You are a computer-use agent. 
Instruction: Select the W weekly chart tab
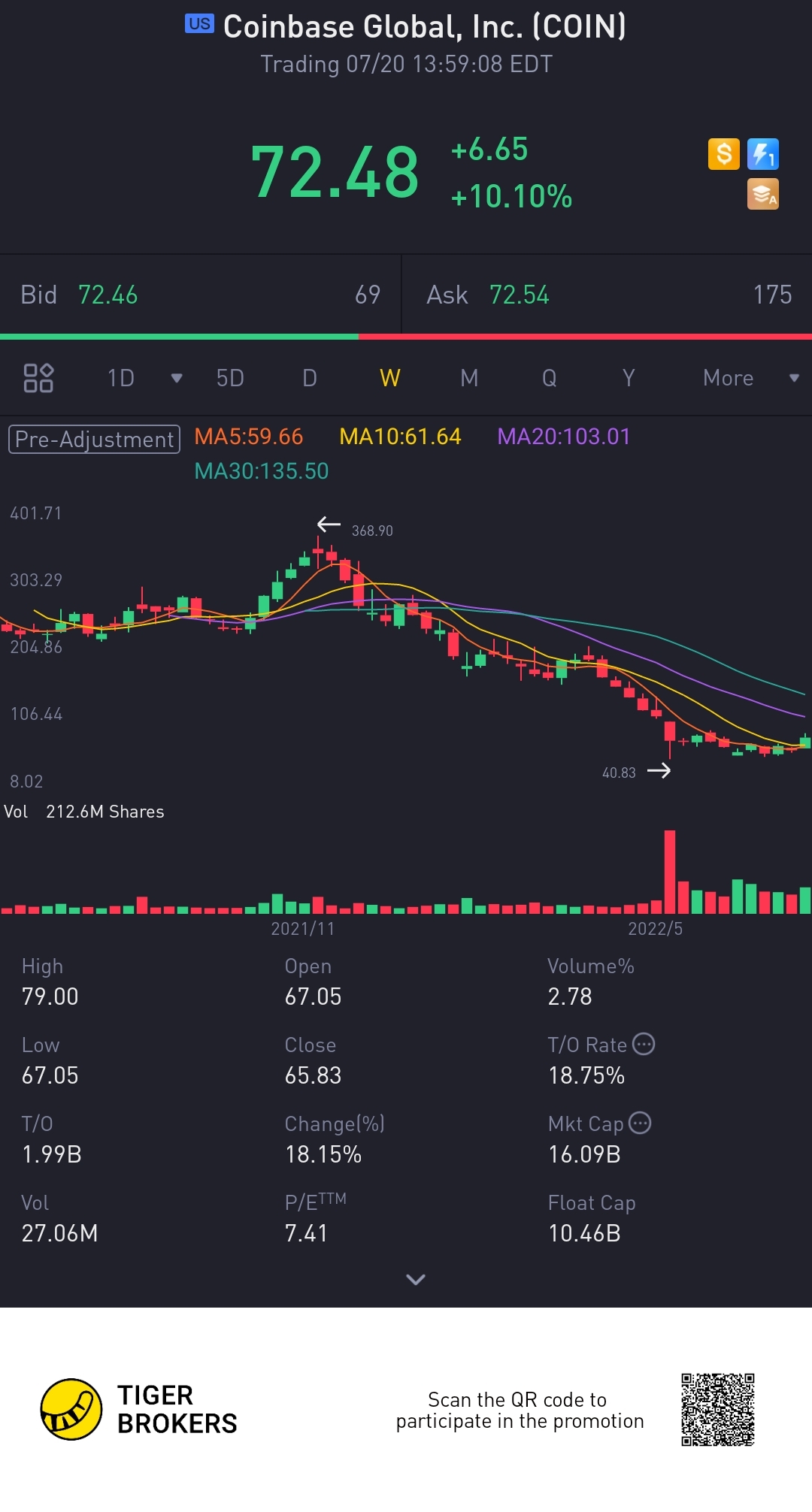coord(389,378)
